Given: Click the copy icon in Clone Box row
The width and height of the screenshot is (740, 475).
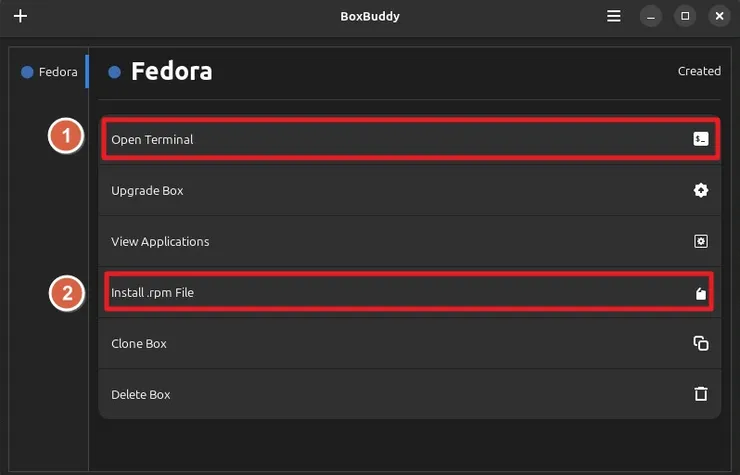Looking at the screenshot, I should [x=701, y=343].
